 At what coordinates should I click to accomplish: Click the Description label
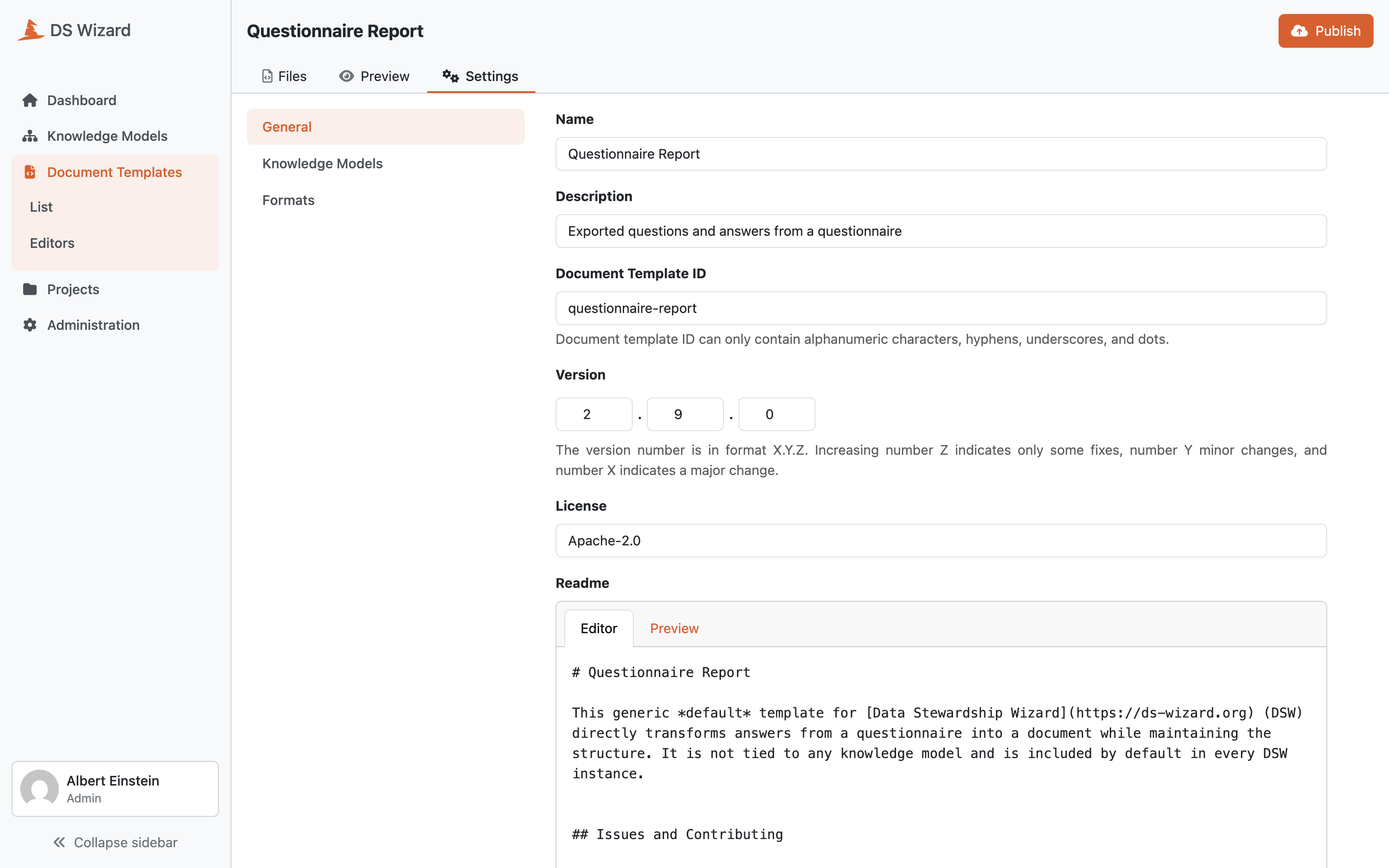[x=594, y=196]
